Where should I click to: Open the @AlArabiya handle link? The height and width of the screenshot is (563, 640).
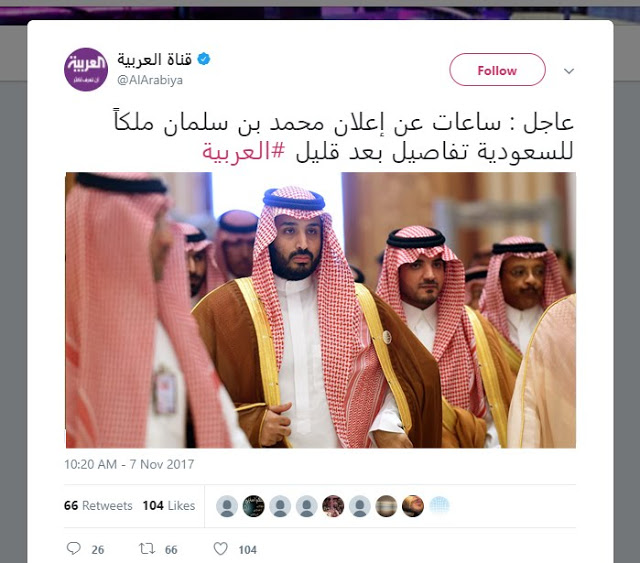[x=150, y=80]
